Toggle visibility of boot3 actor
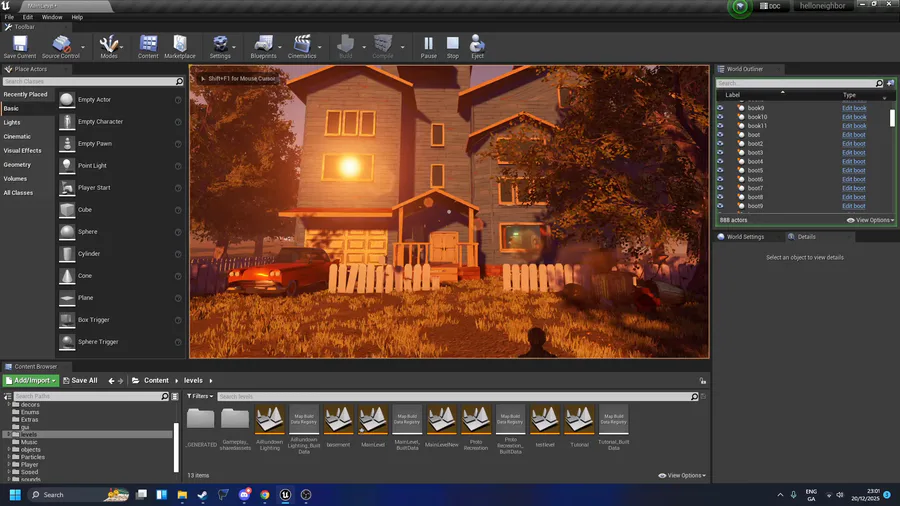900x506 pixels. 720,153
